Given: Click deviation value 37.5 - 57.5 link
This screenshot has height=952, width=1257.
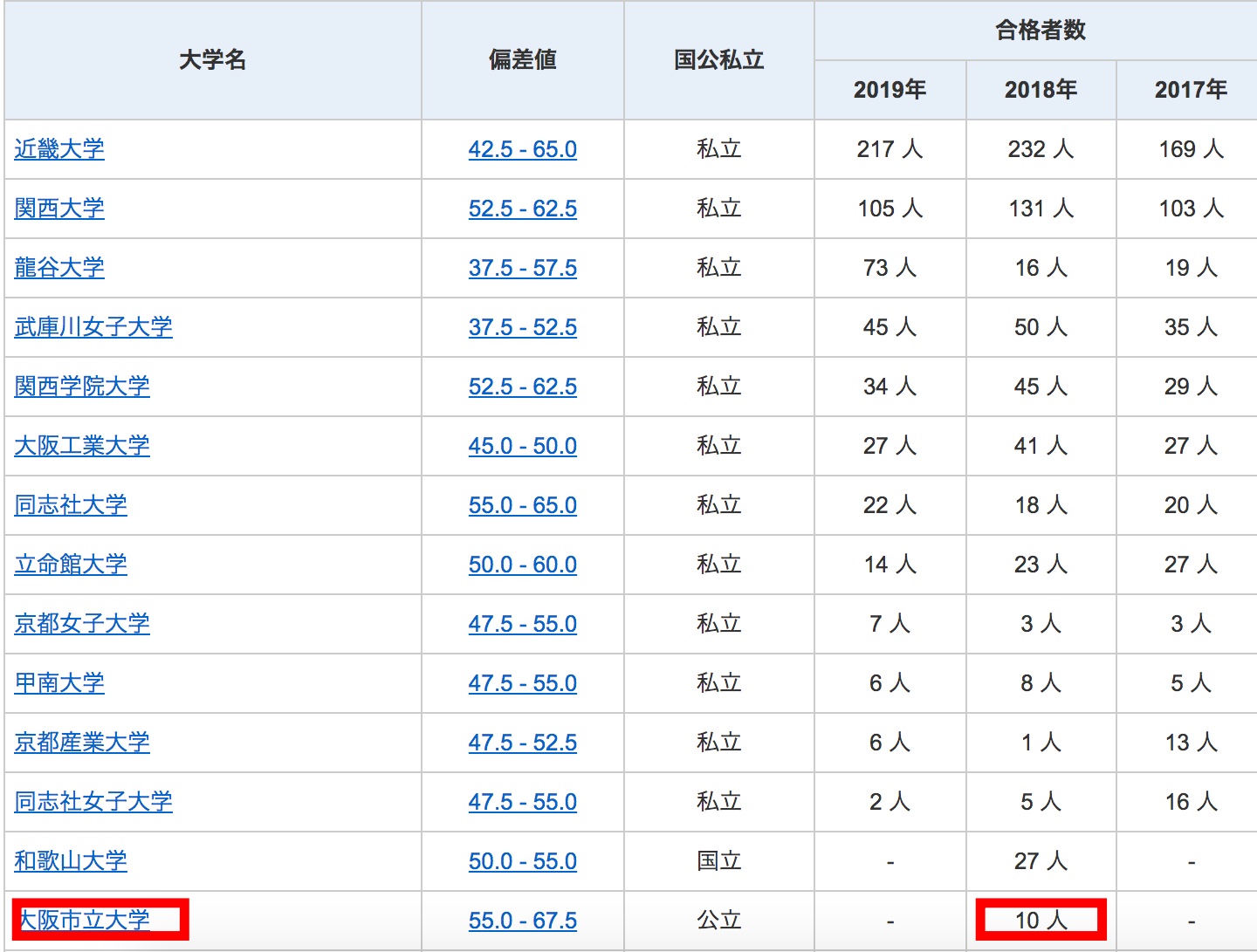Looking at the screenshot, I should [x=523, y=268].
